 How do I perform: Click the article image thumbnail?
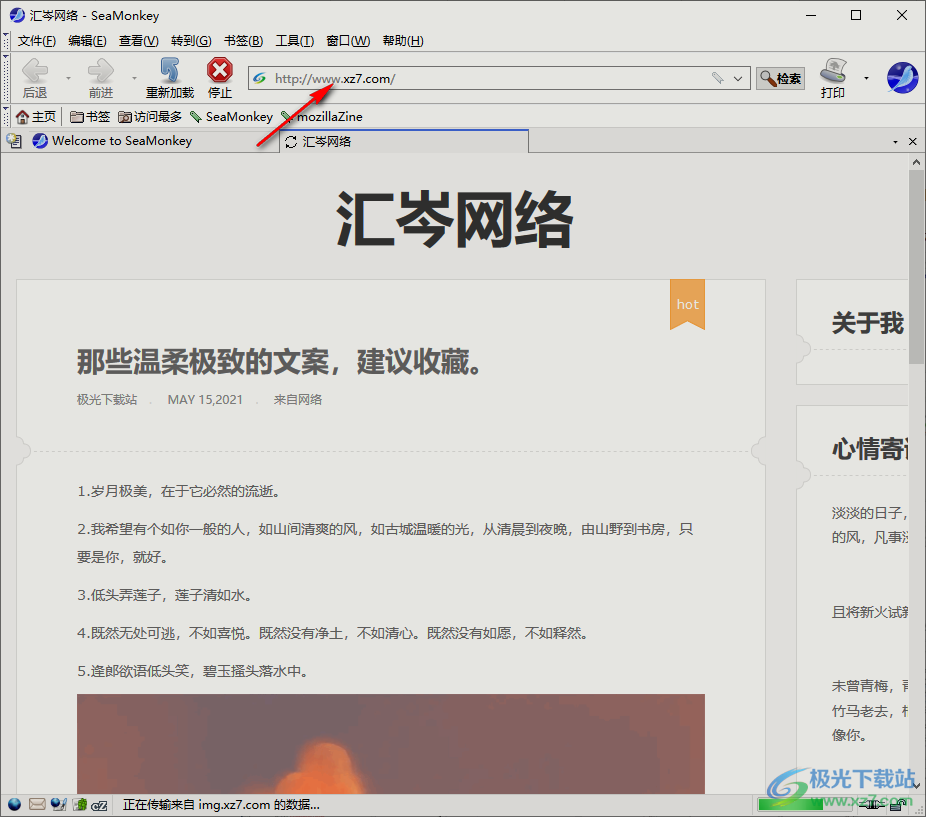[x=390, y=743]
